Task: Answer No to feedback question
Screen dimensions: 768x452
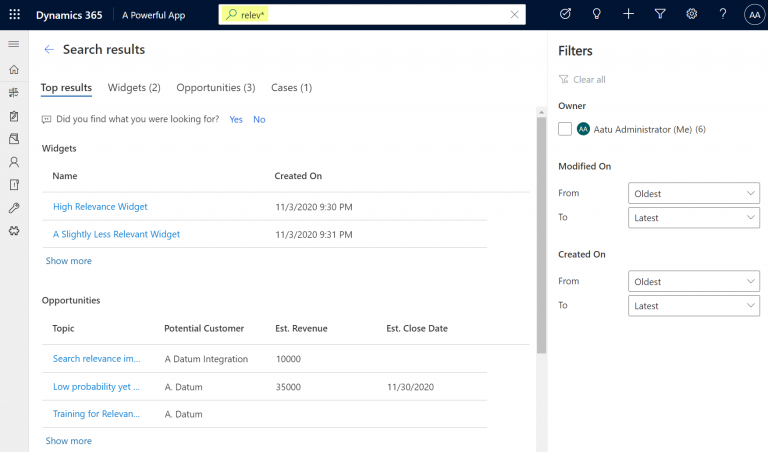Action: [259, 119]
